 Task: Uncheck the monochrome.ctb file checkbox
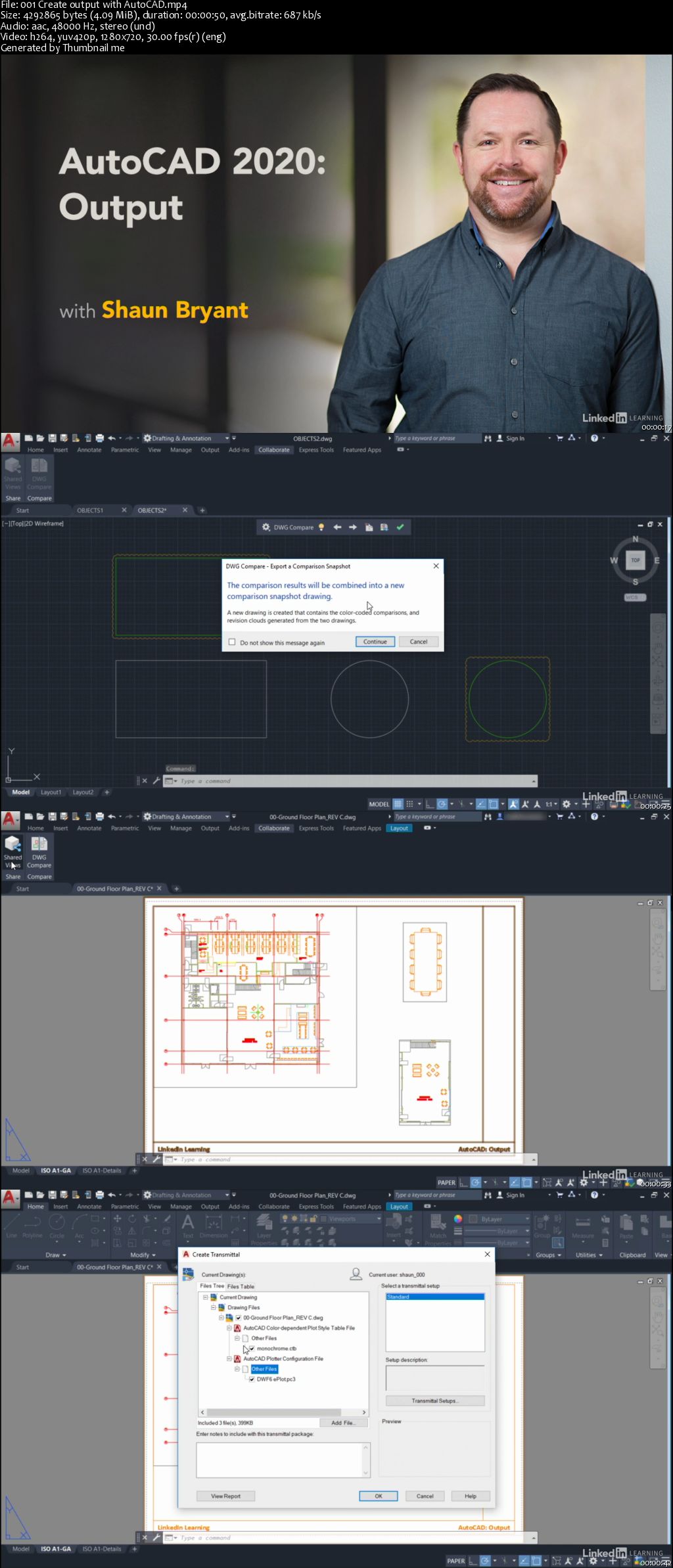point(252,1348)
